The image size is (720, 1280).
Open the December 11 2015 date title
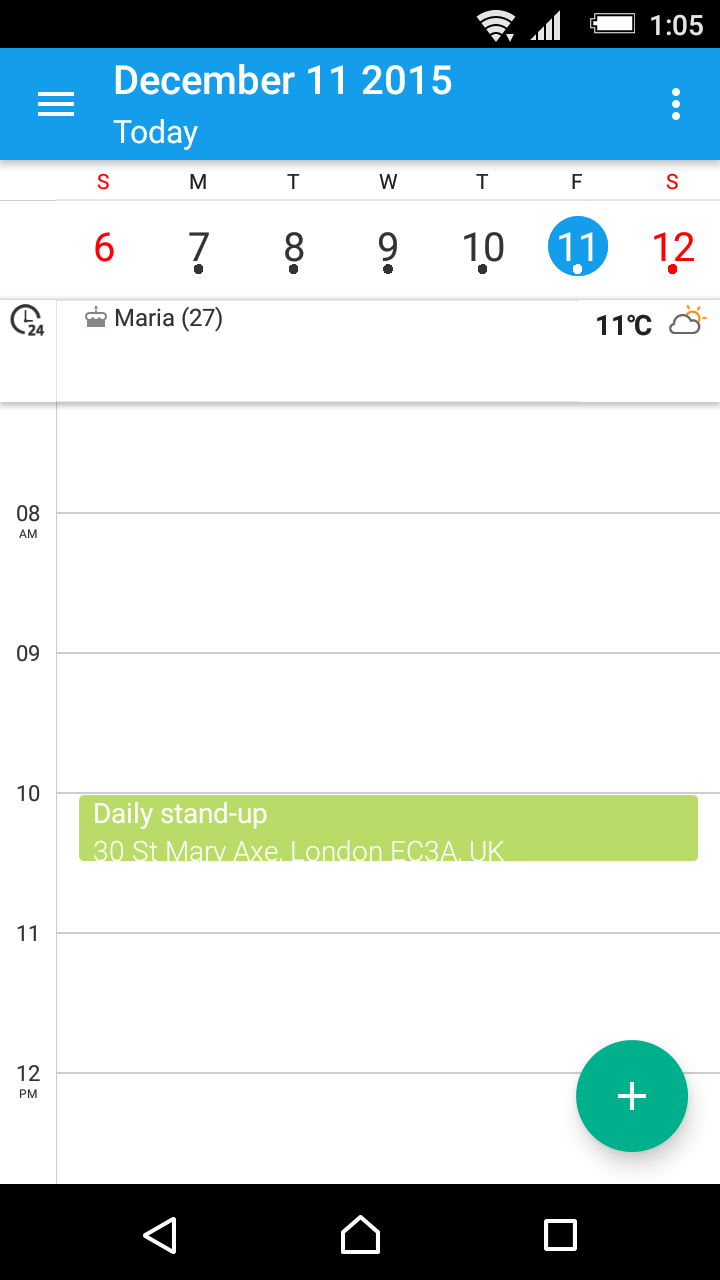point(283,82)
